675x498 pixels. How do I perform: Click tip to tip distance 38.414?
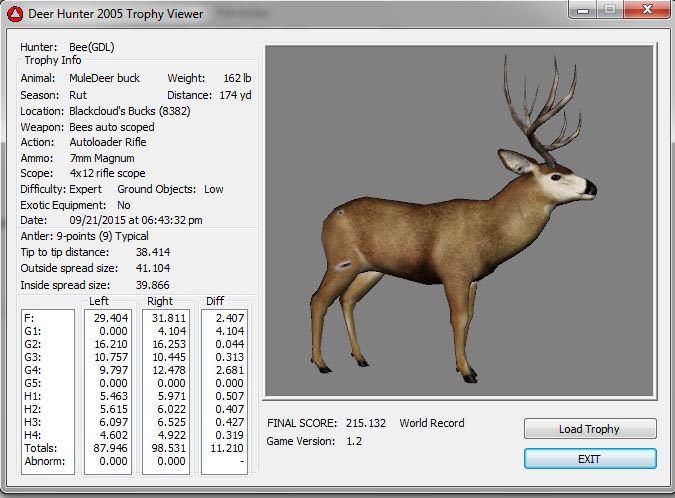[153, 252]
